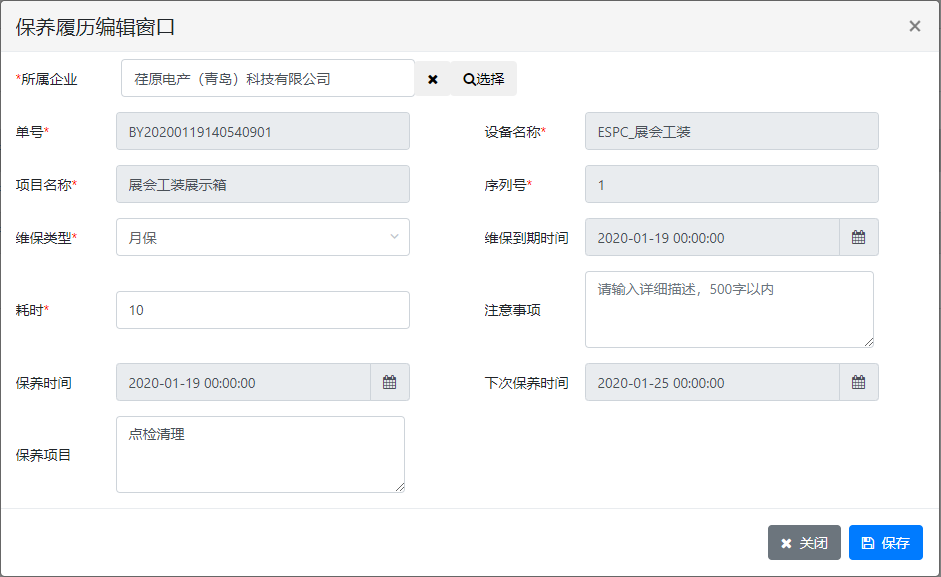Click the 设备名称 field
Screen dimensions: 941x577
[x=732, y=131]
